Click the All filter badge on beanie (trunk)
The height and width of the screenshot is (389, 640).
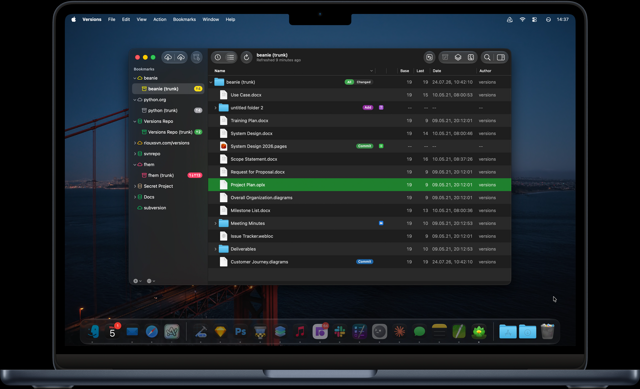pos(349,82)
